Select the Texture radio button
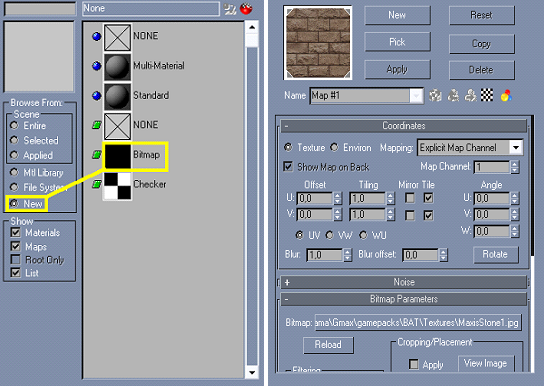This screenshot has width=544, height=386. (288, 147)
